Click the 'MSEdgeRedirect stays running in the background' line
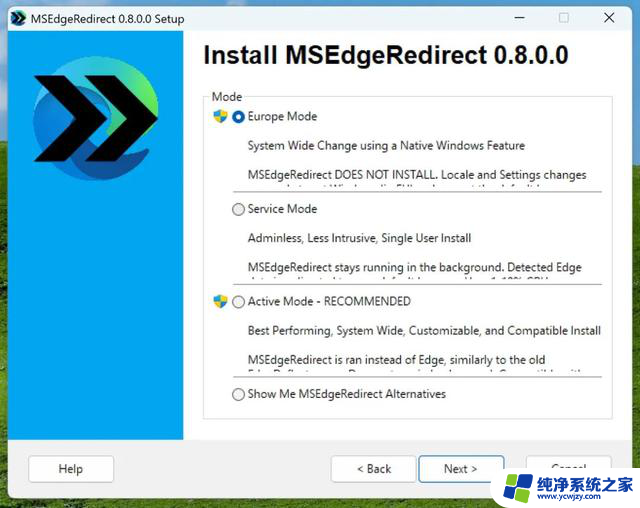 click(414, 268)
